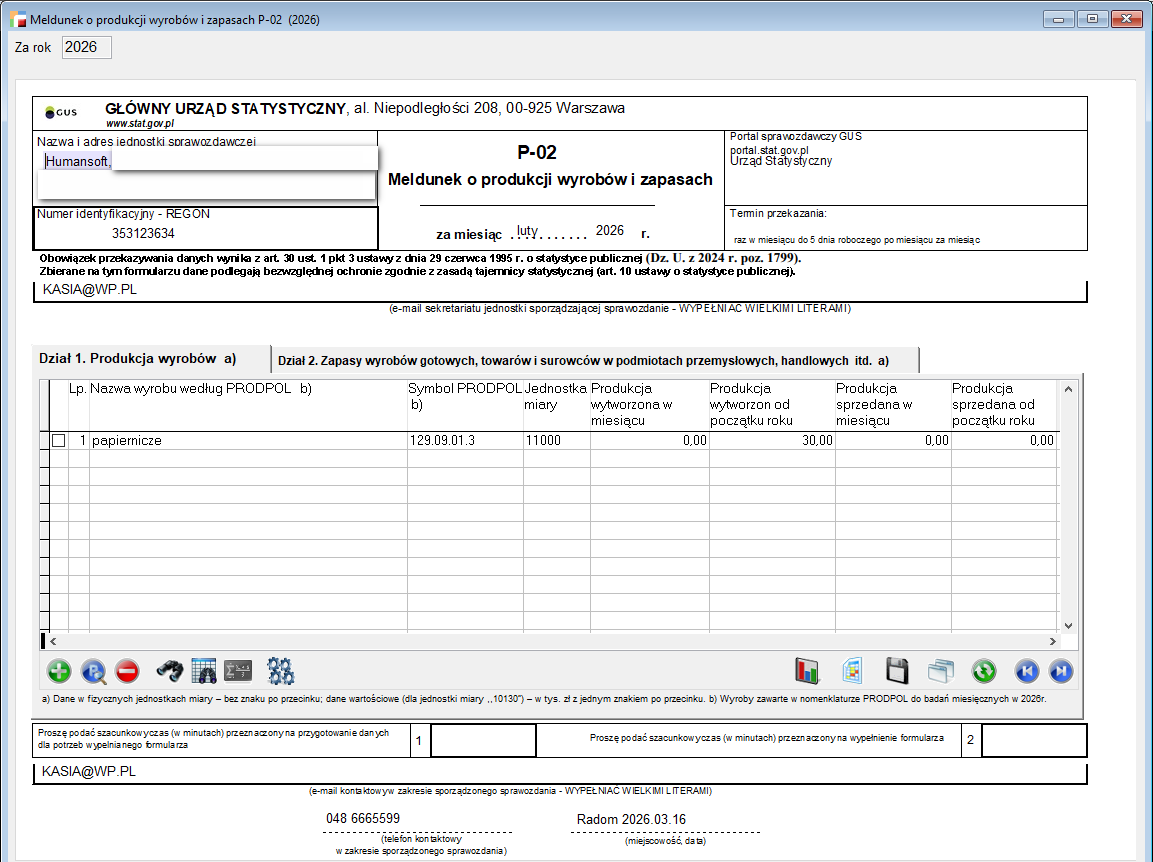This screenshot has width=1153, height=862.
Task: Select Dział 1. Produkcja wyrobów tab
Action: pyautogui.click(x=137, y=359)
